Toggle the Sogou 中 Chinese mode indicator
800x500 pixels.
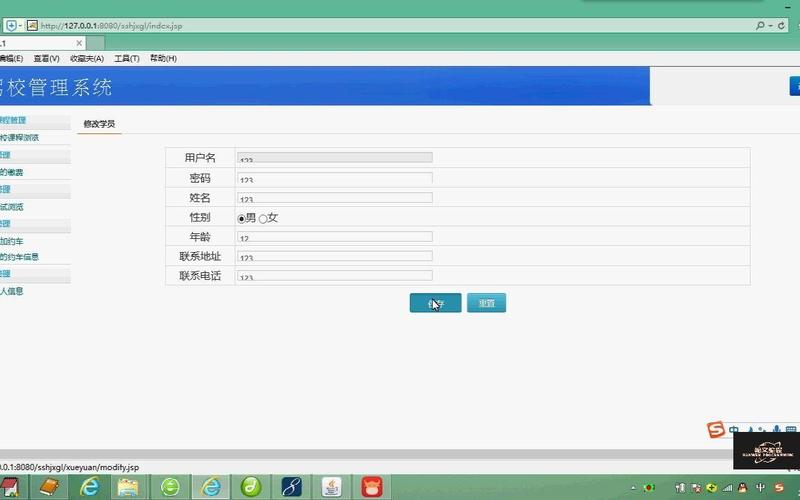tap(734, 430)
